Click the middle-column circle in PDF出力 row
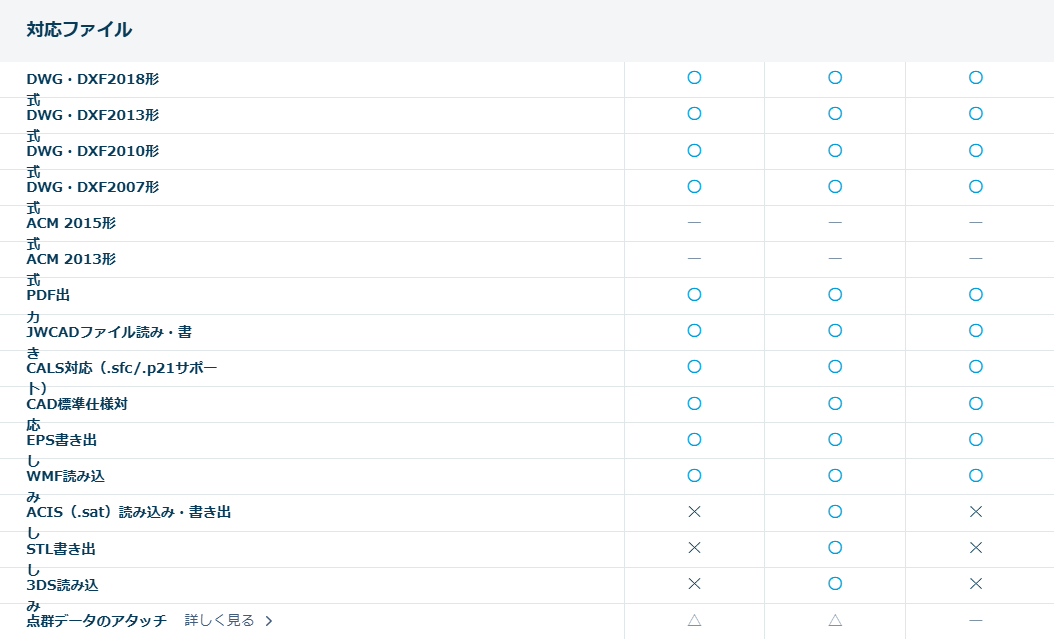This screenshot has height=639, width=1054. pyautogui.click(x=835, y=295)
